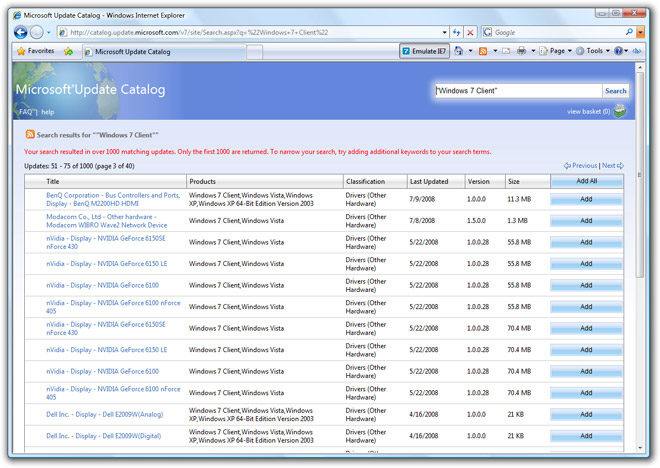The image size is (660, 468).
Task: Click the Add to Favorites Bar icon
Action: tap(69, 51)
